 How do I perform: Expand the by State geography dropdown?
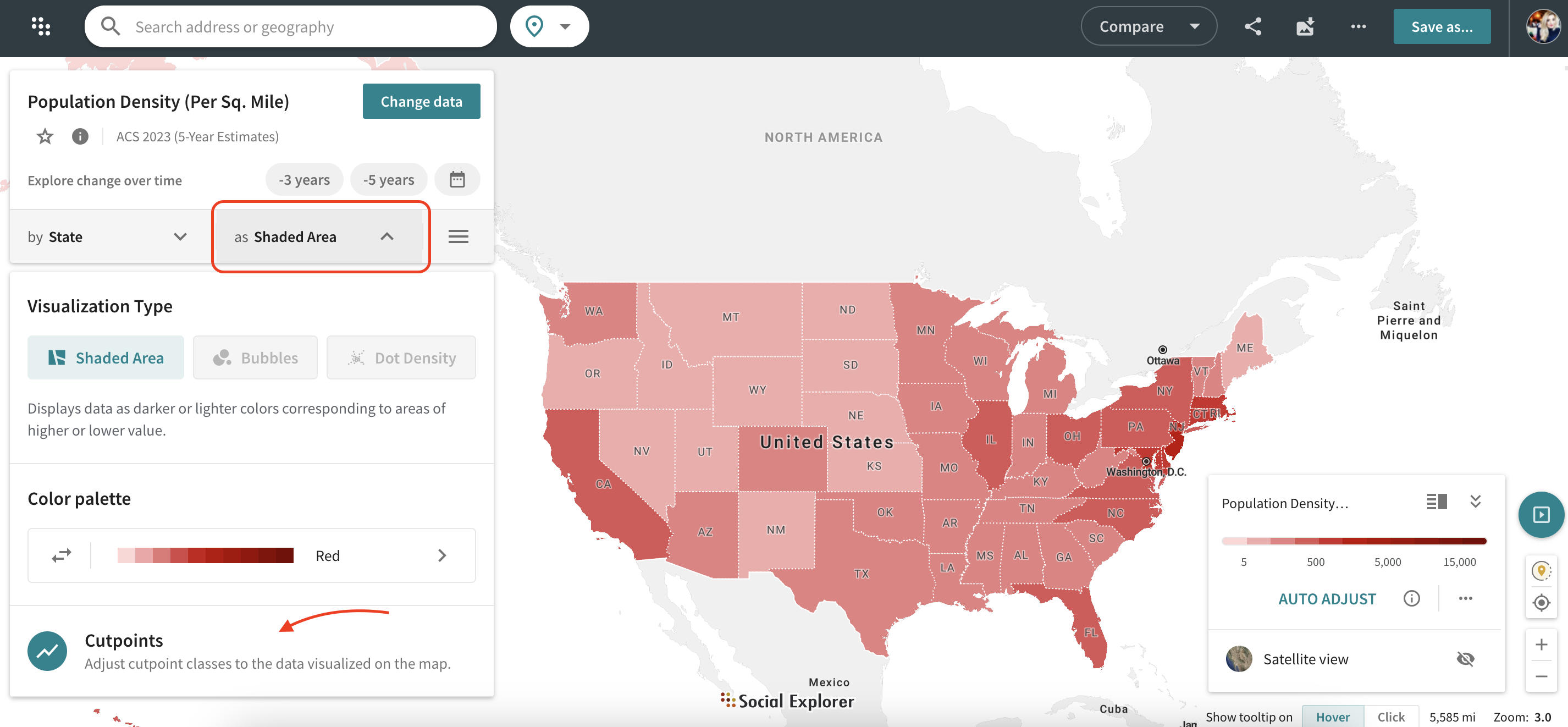pyautogui.click(x=108, y=236)
